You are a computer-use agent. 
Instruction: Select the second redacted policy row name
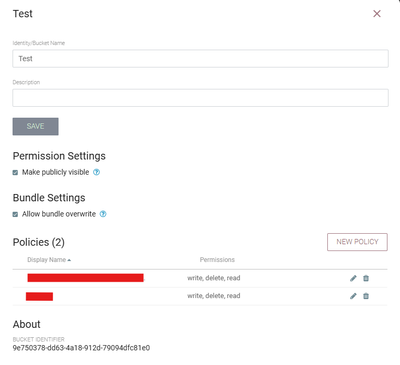click(39, 296)
